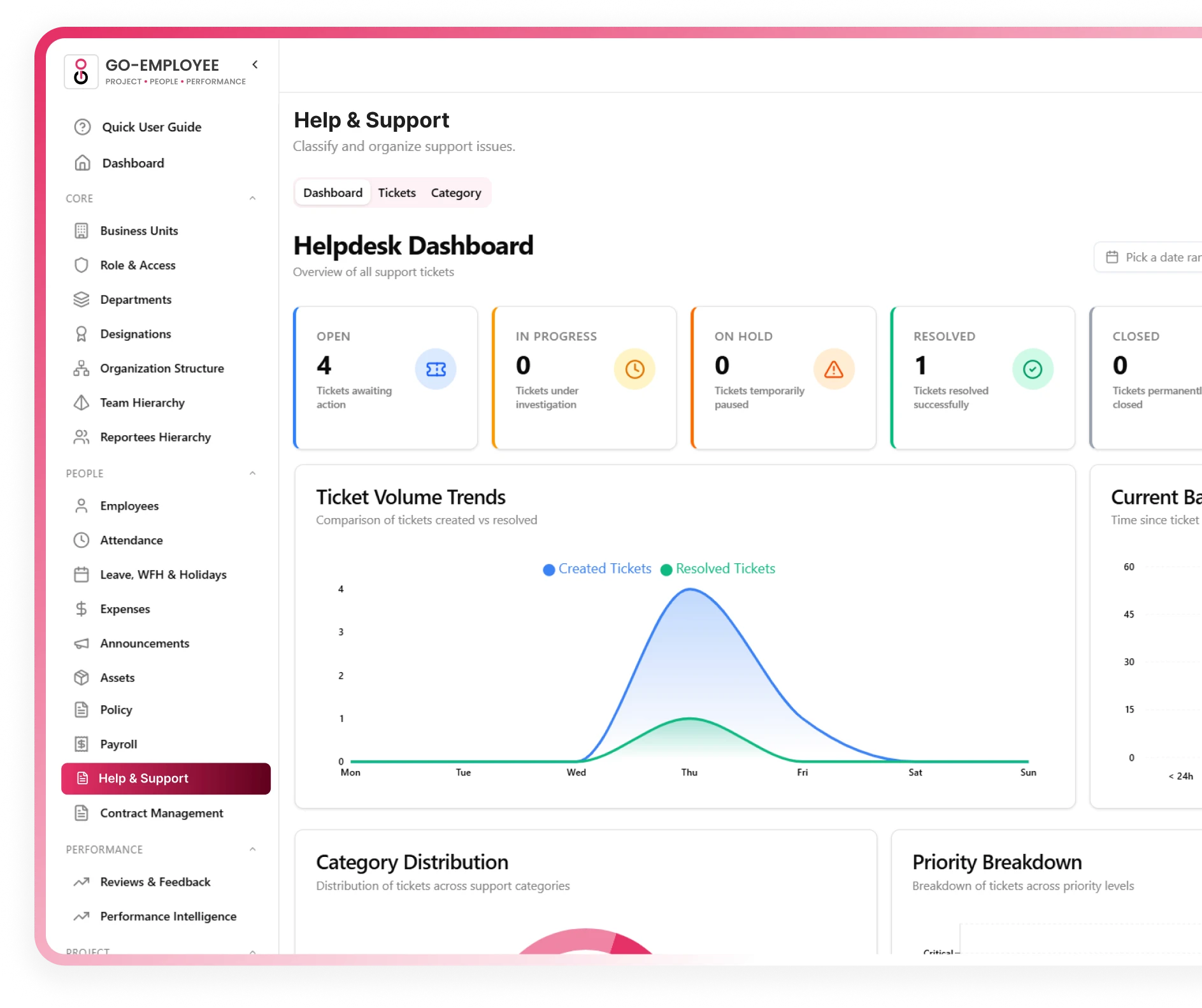The width and height of the screenshot is (1202, 1008).
Task: Click the In Progress tickets card
Action: coord(584,378)
